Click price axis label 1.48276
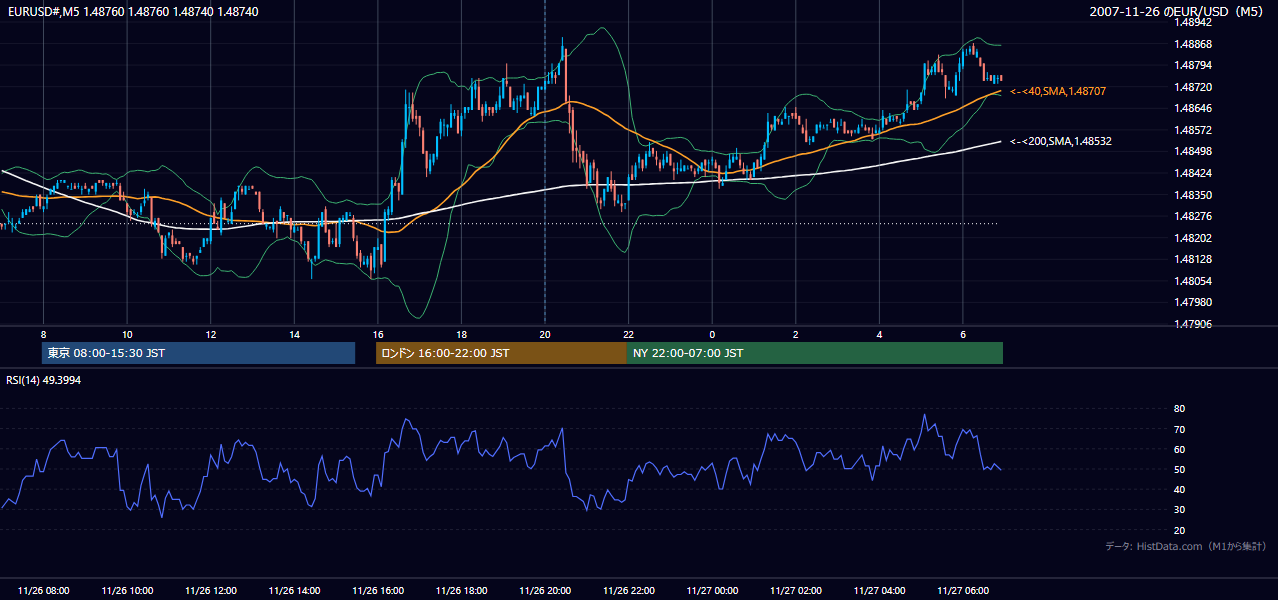 (1193, 216)
